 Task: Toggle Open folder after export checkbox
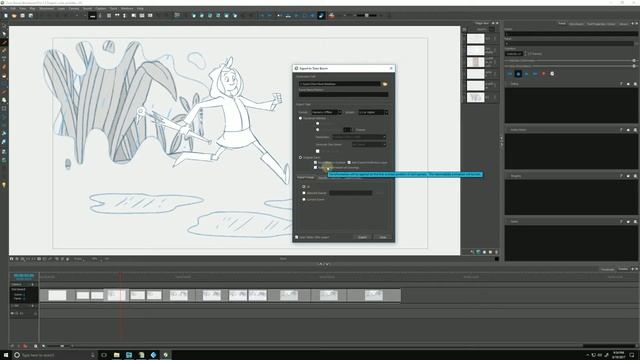click(297, 237)
